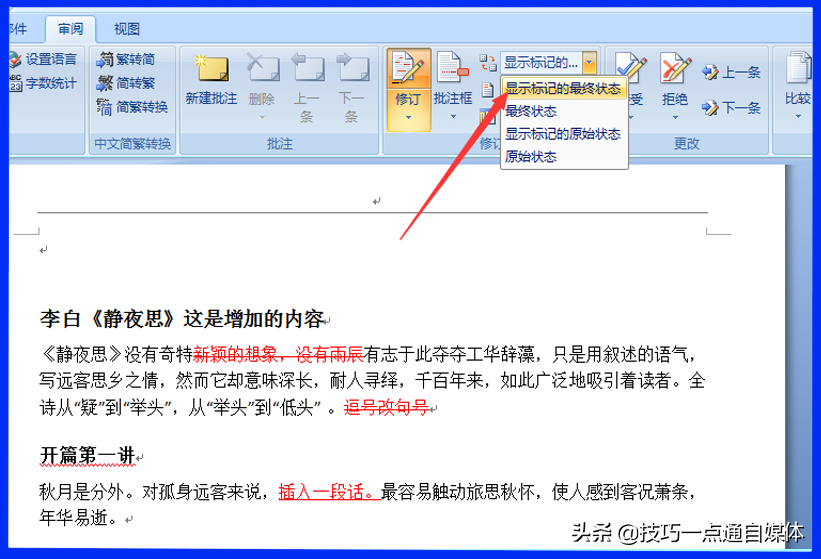Choose 显示标记的原始状态 option

pos(563,134)
